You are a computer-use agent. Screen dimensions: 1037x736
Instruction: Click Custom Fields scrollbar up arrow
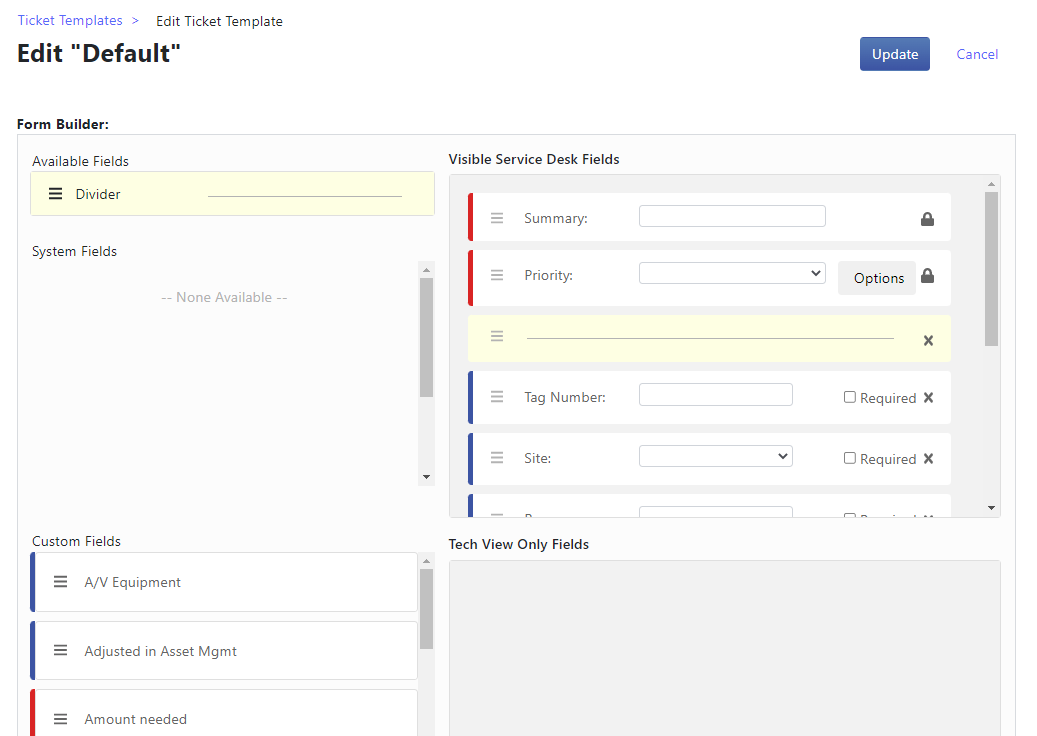[x=427, y=561]
